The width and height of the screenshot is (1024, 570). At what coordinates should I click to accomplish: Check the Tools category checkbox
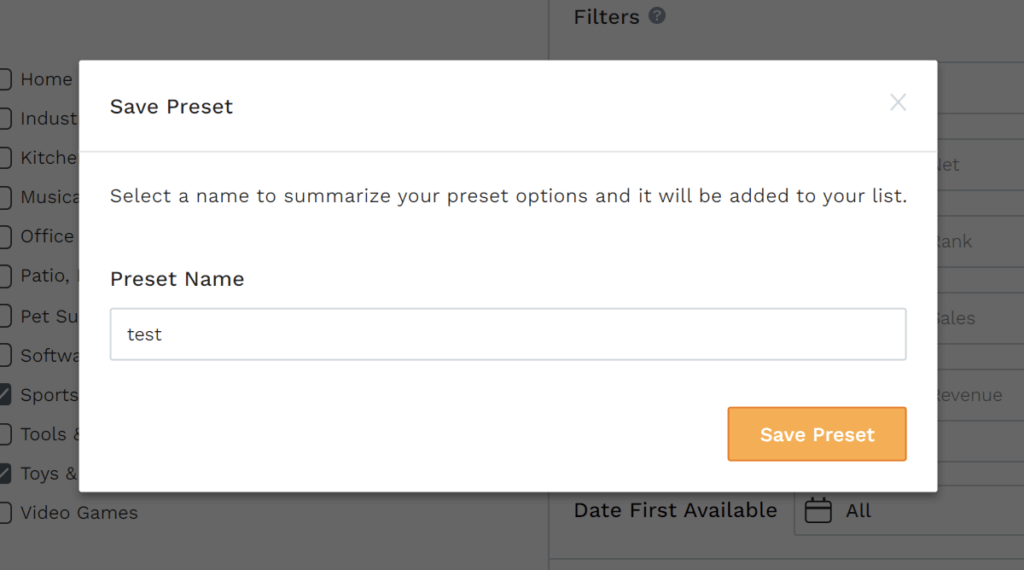pyautogui.click(x=5, y=434)
